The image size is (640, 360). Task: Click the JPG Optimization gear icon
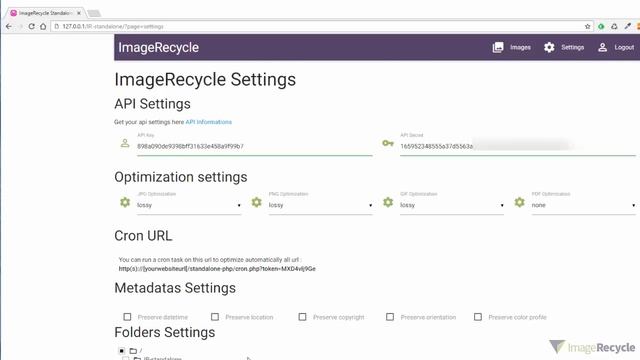(x=125, y=202)
